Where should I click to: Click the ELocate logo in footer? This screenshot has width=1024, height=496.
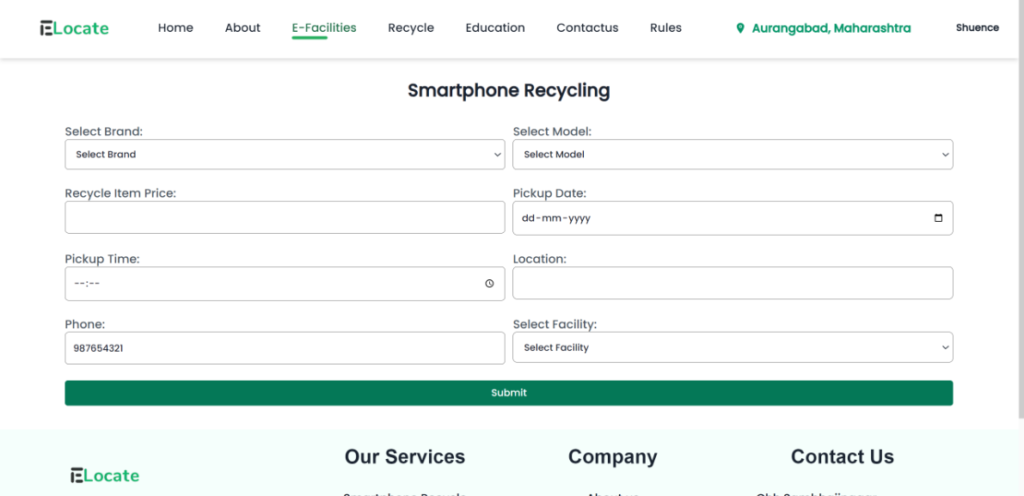coord(104,475)
